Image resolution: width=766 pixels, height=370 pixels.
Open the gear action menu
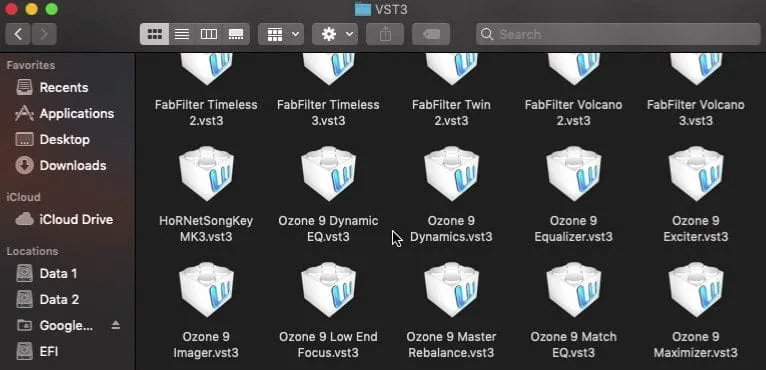[x=335, y=34]
